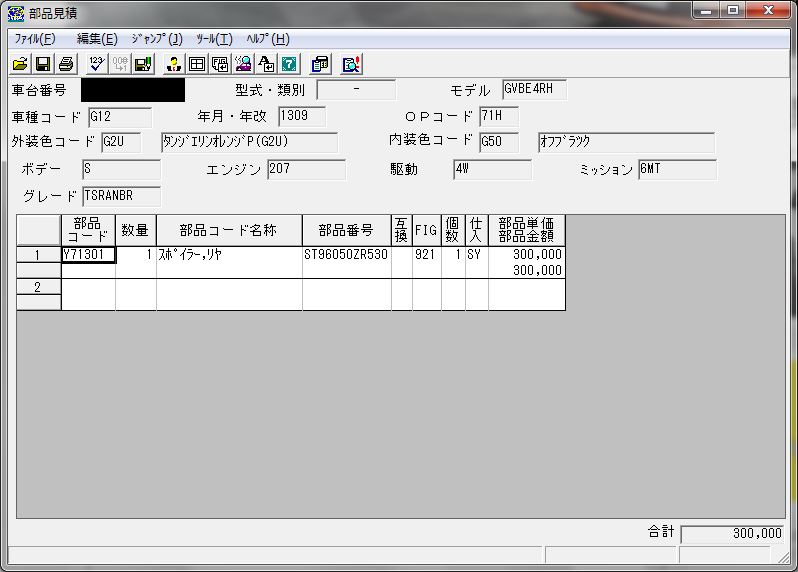Viewport: 798px width, 572px height.
Task: Click the save-with-pen disk icon
Action: tap(143, 64)
